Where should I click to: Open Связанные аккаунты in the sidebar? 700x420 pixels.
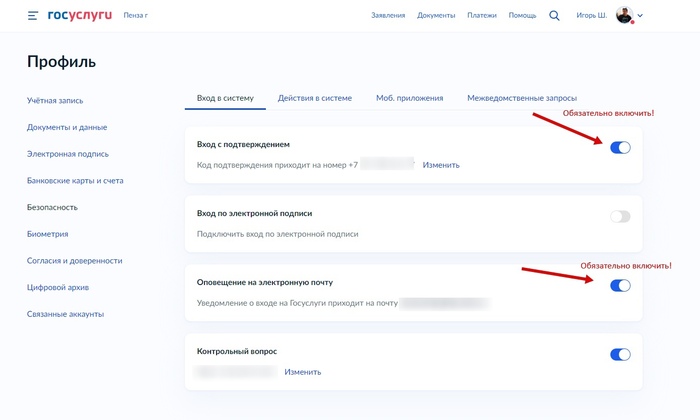coord(65,314)
